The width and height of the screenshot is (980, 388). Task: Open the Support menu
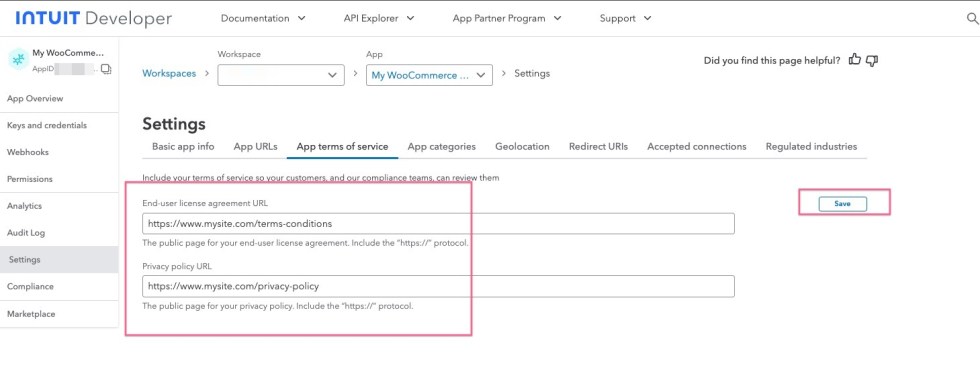625,18
